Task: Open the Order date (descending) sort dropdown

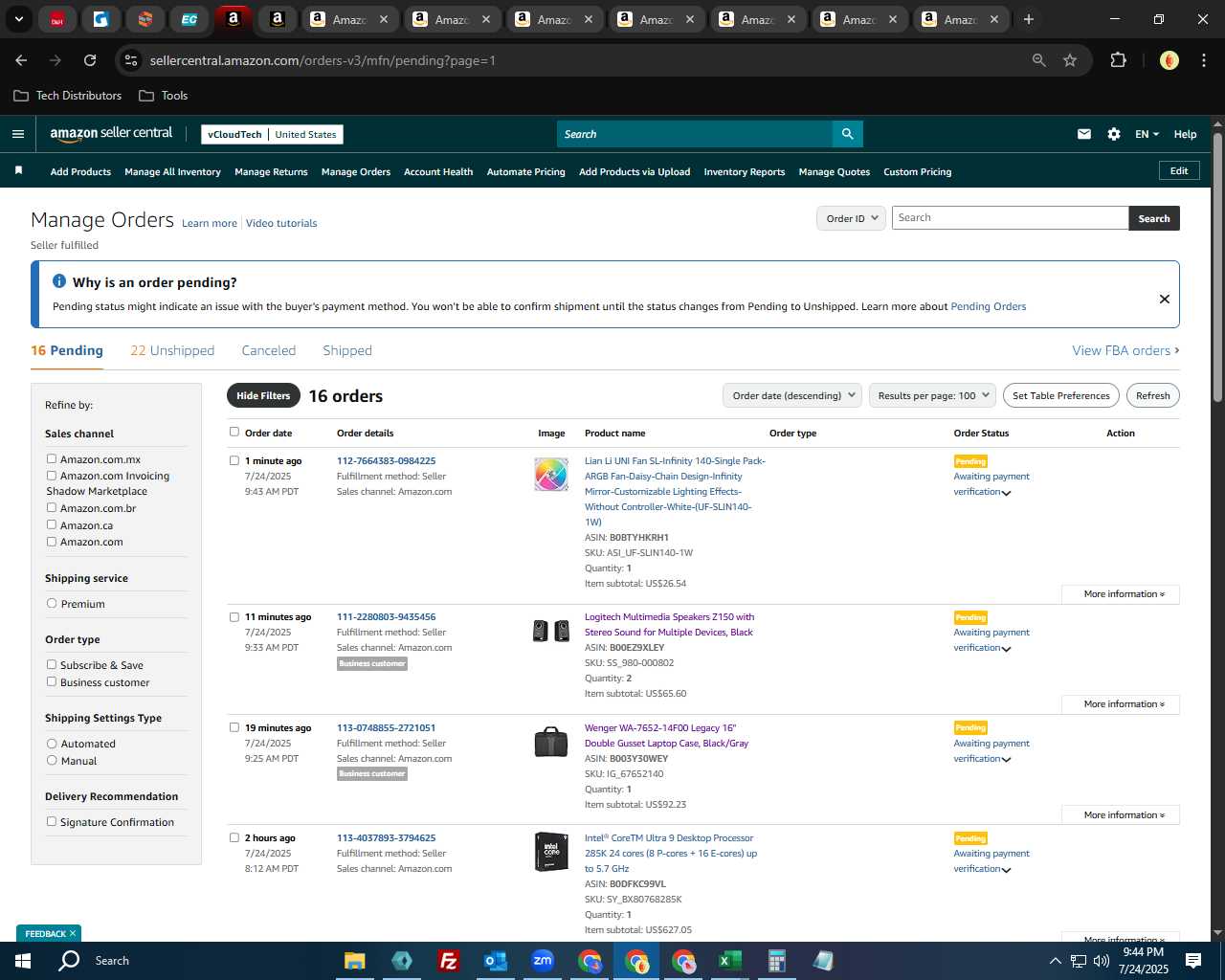Action: pyautogui.click(x=792, y=395)
